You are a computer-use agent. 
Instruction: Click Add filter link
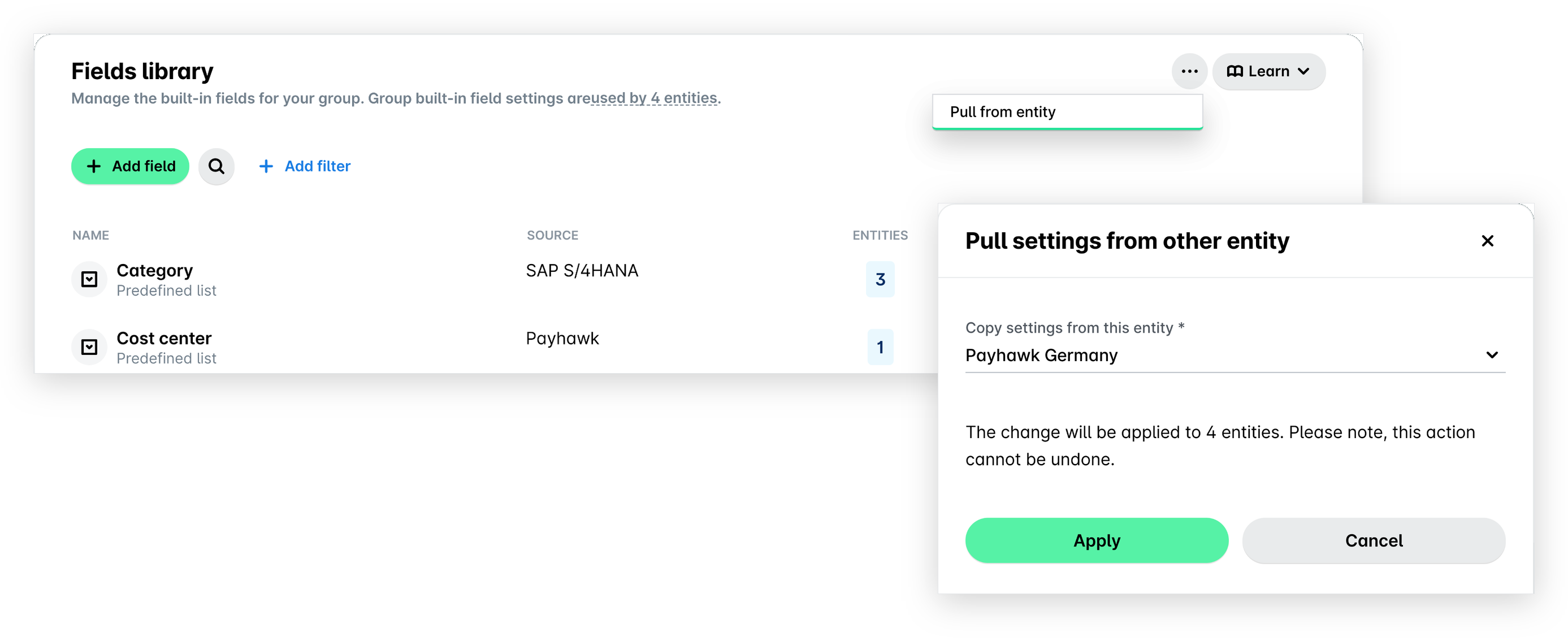tap(305, 166)
